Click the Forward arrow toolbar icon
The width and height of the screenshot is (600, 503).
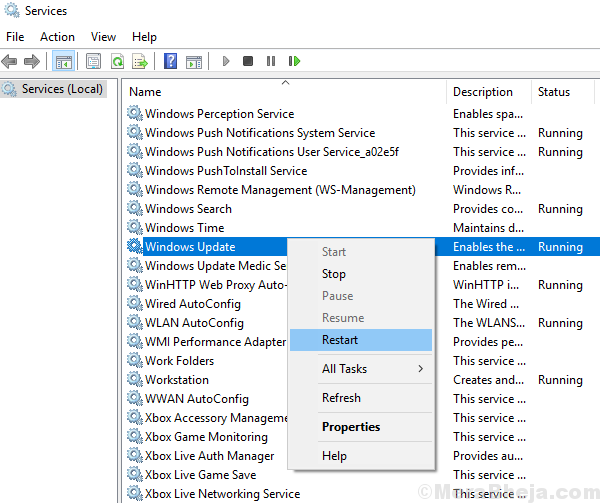tap(33, 62)
